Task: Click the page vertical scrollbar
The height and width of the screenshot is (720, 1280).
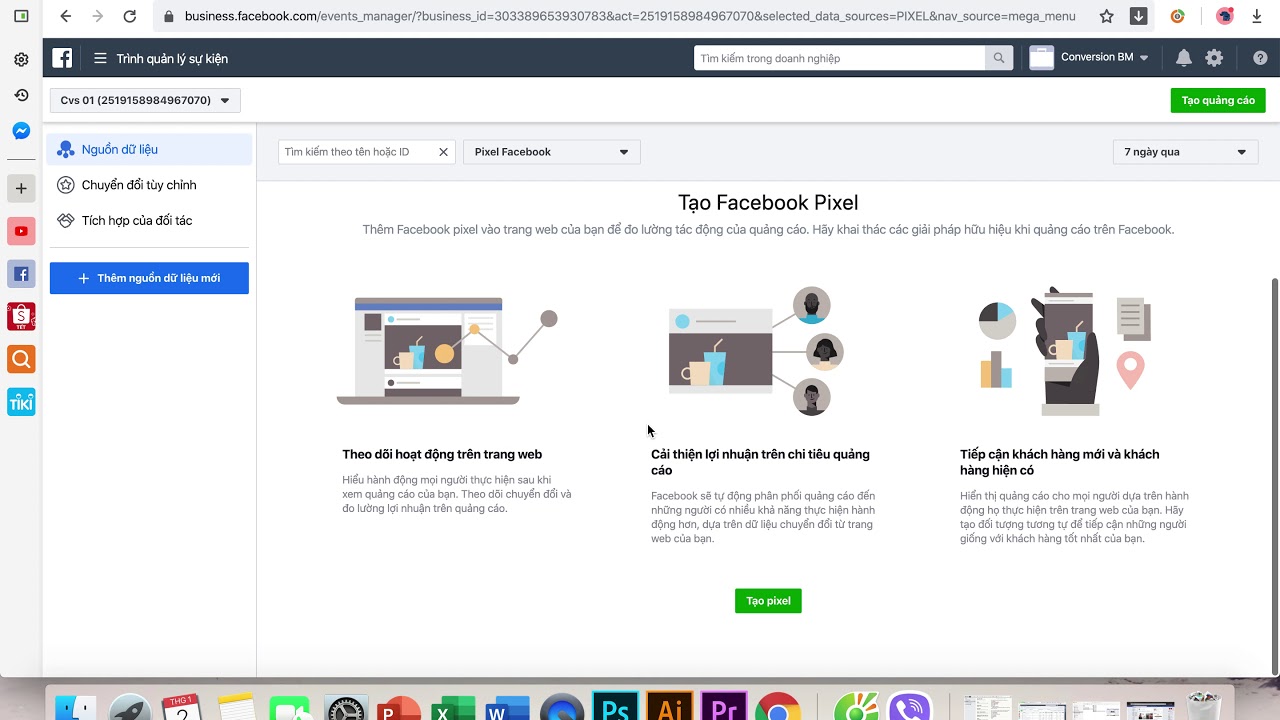Action: (x=1273, y=475)
